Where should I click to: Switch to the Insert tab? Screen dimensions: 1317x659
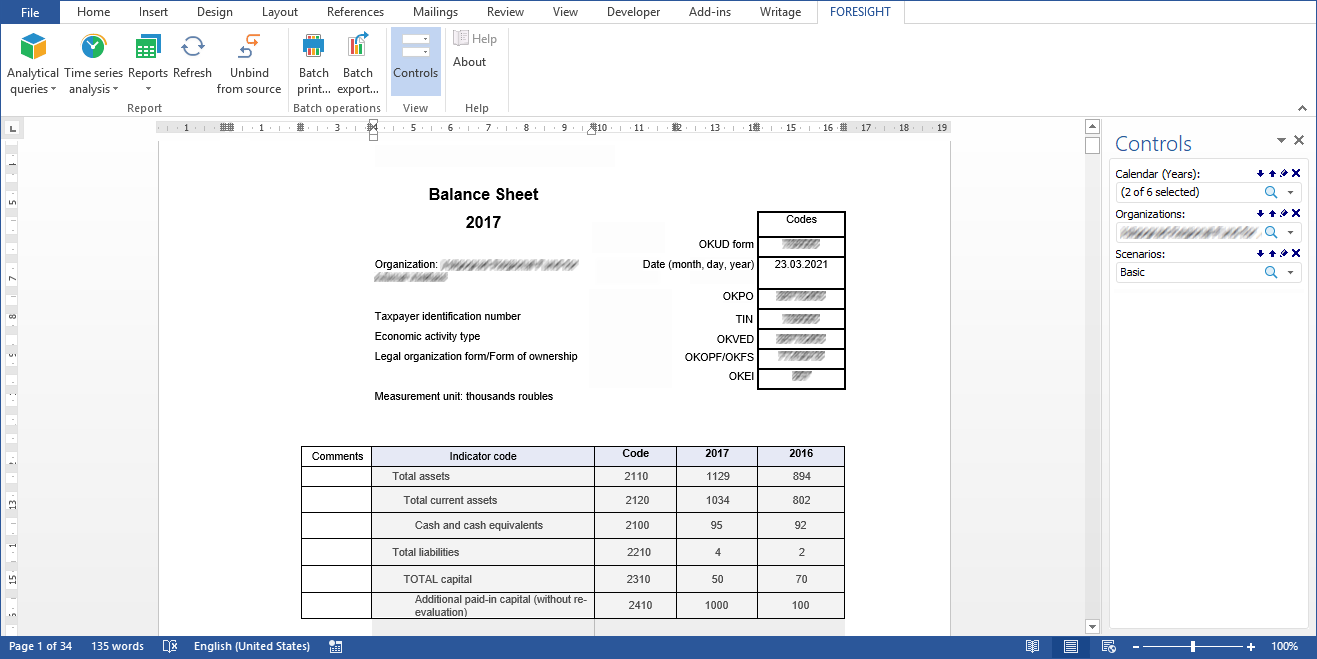[153, 12]
